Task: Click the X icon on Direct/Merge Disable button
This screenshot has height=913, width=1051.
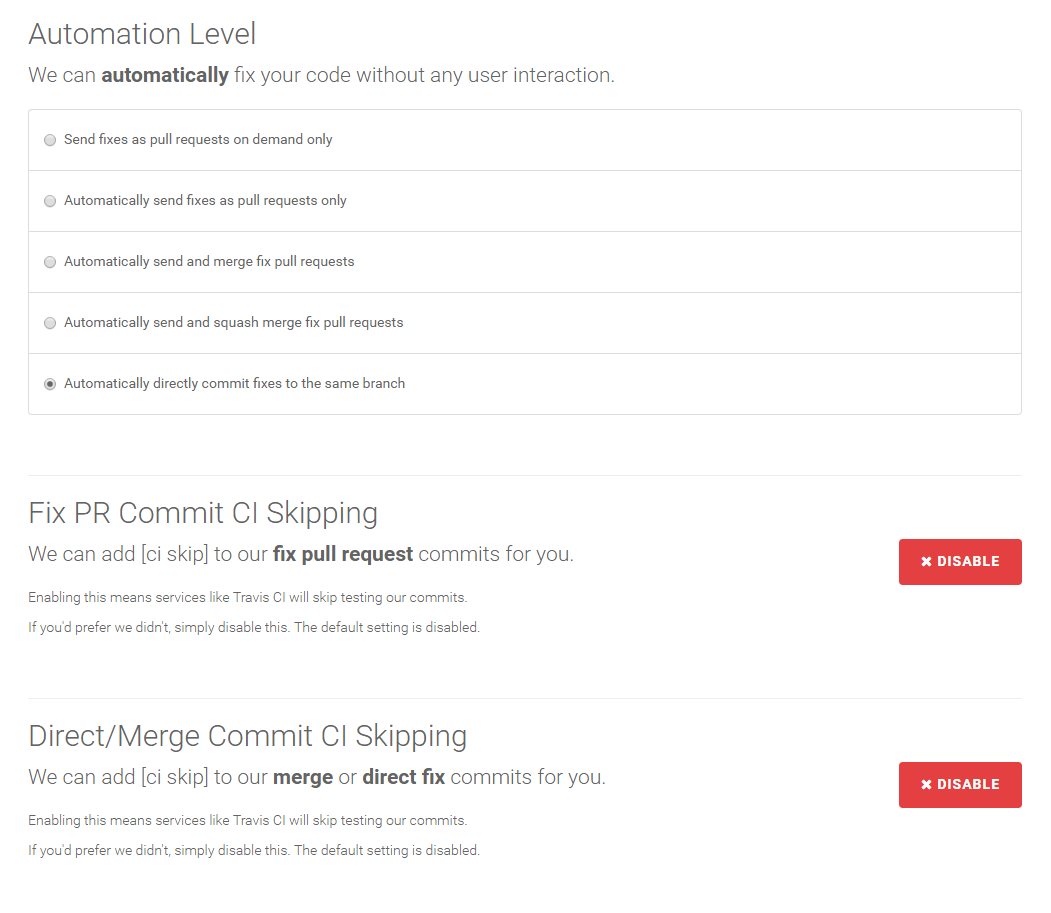Action: 926,785
